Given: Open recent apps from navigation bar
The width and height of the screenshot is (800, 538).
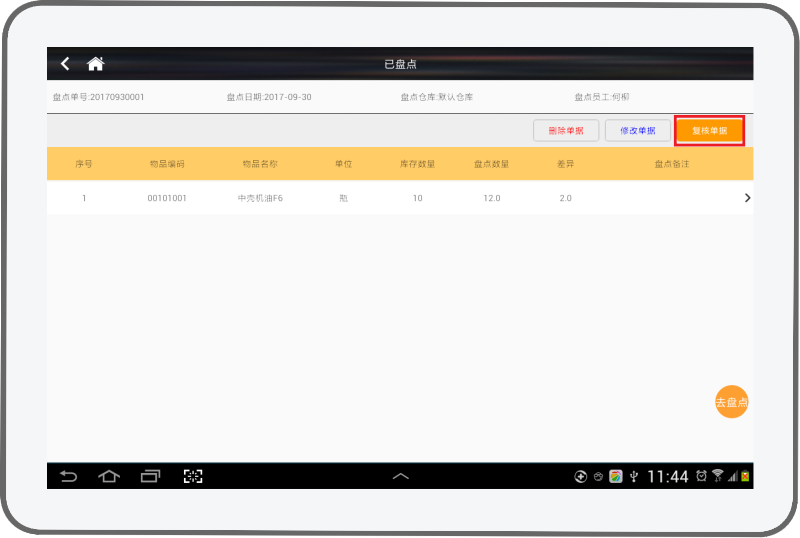Looking at the screenshot, I should coord(150,476).
